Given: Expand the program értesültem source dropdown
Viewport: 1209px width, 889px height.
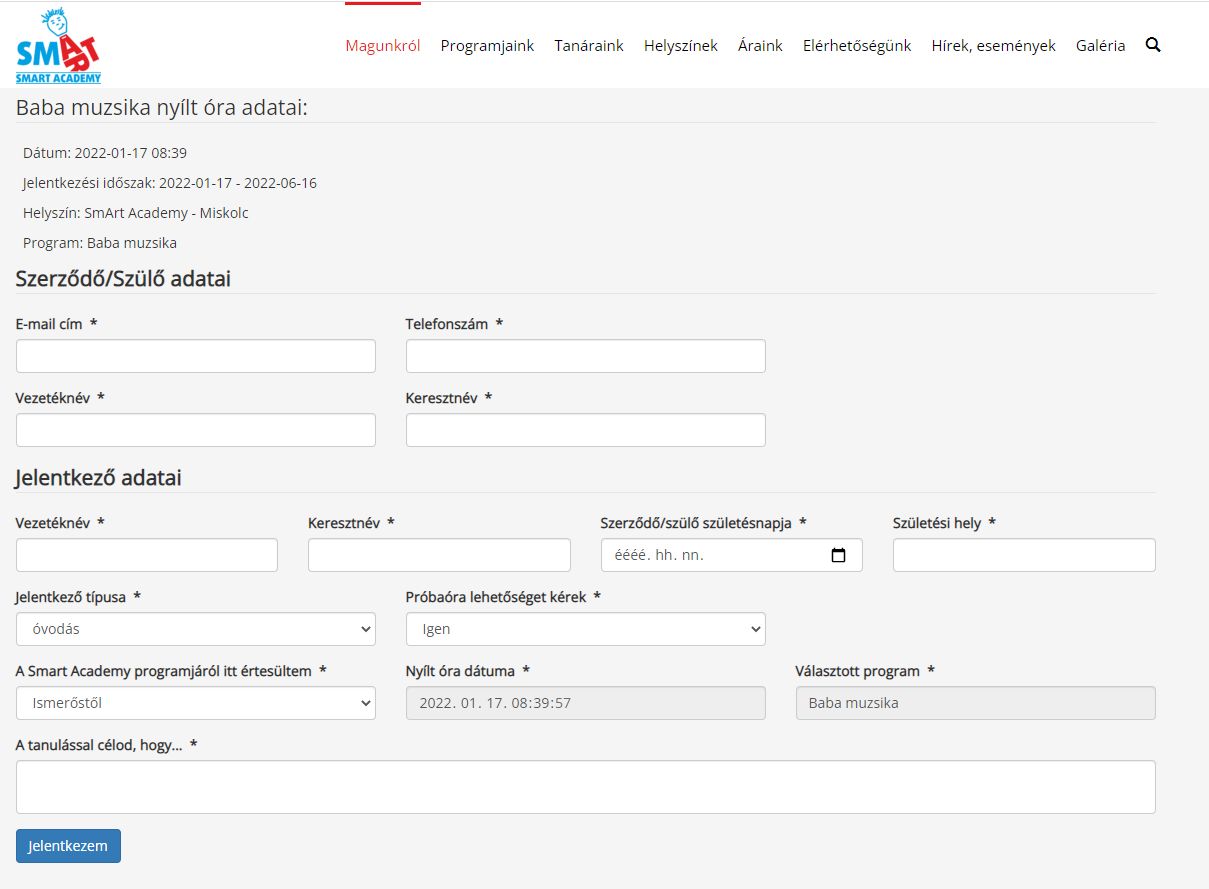Looking at the screenshot, I should [195, 703].
